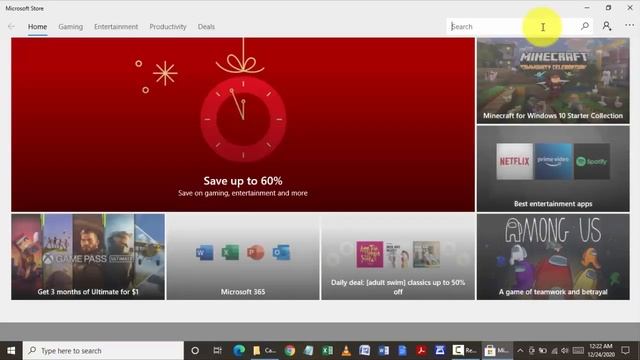Select Microsoft Store taskbar button
This screenshot has height=360, width=640.
pos(496,351)
